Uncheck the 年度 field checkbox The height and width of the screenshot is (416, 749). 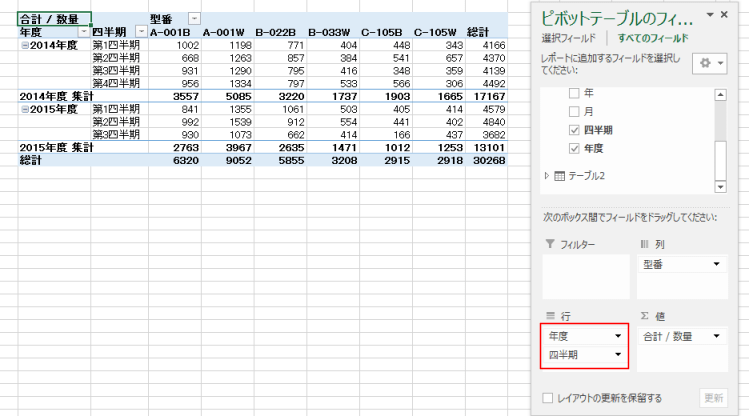point(573,149)
